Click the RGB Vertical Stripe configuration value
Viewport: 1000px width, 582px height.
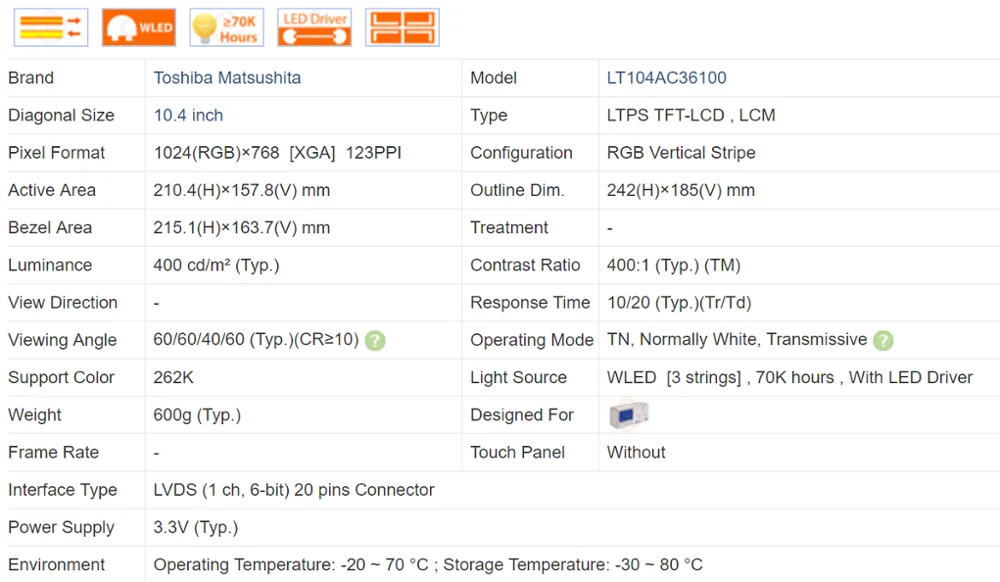tap(681, 153)
